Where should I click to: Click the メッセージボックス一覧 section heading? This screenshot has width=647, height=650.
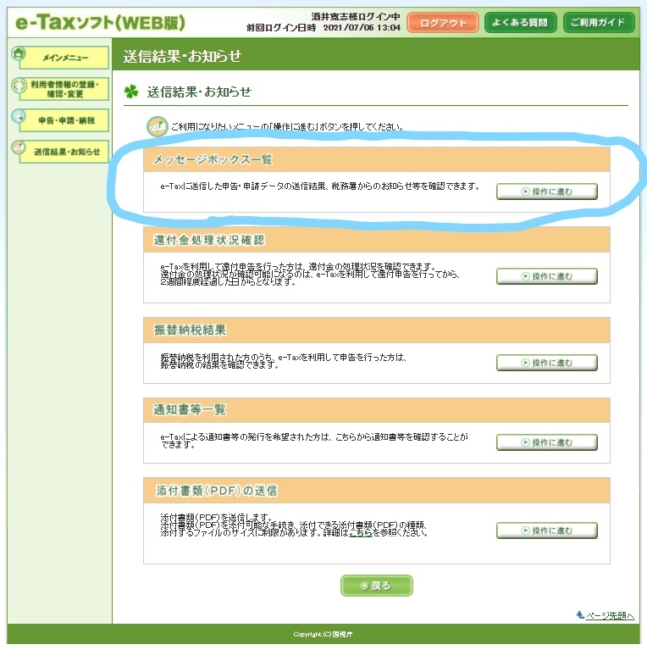(x=213, y=160)
